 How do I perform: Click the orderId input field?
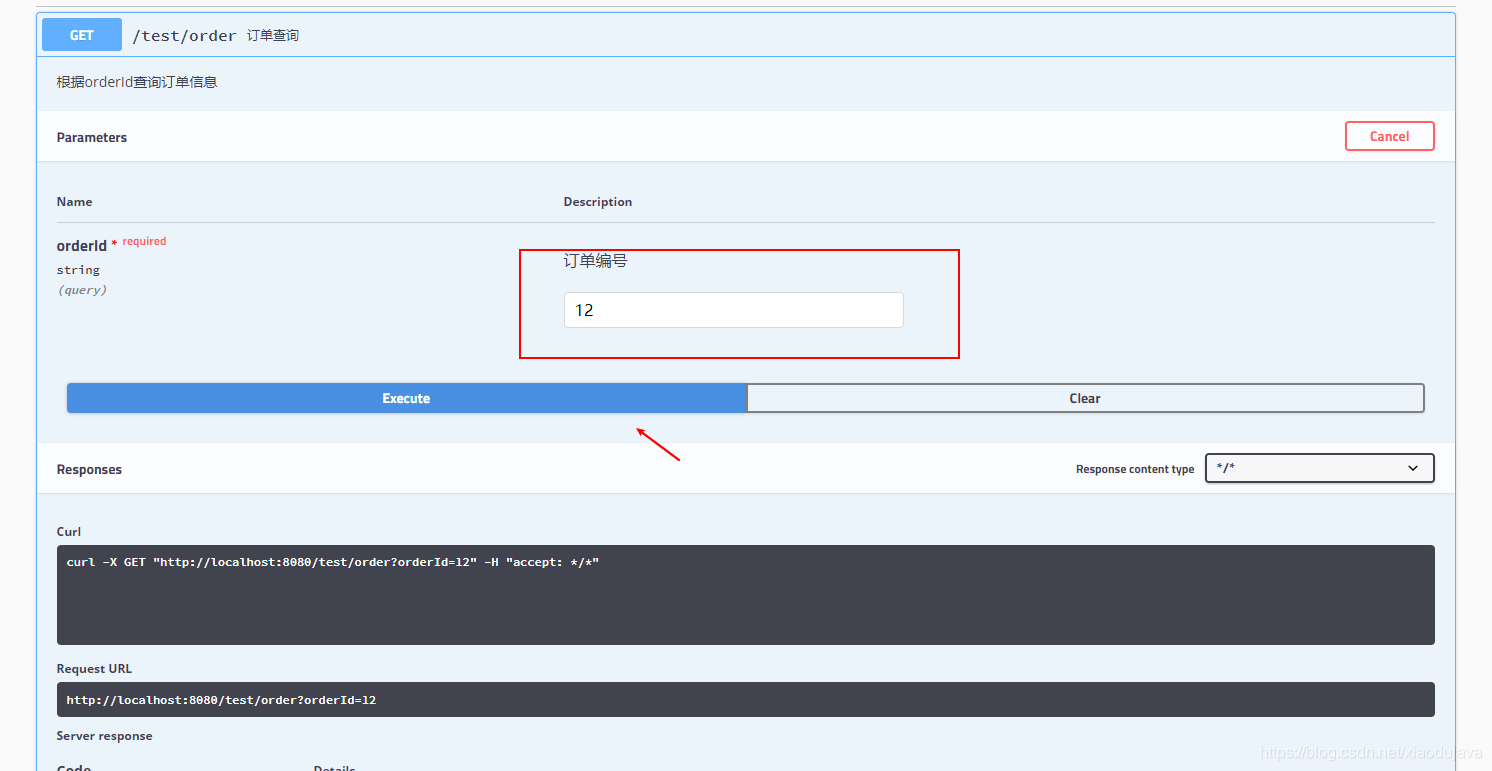tap(734, 310)
